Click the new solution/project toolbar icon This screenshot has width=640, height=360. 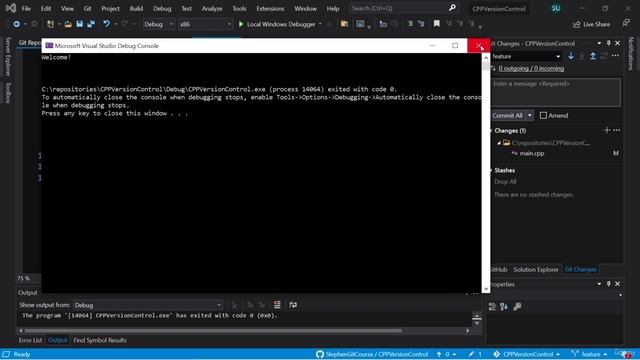click(x=50, y=24)
